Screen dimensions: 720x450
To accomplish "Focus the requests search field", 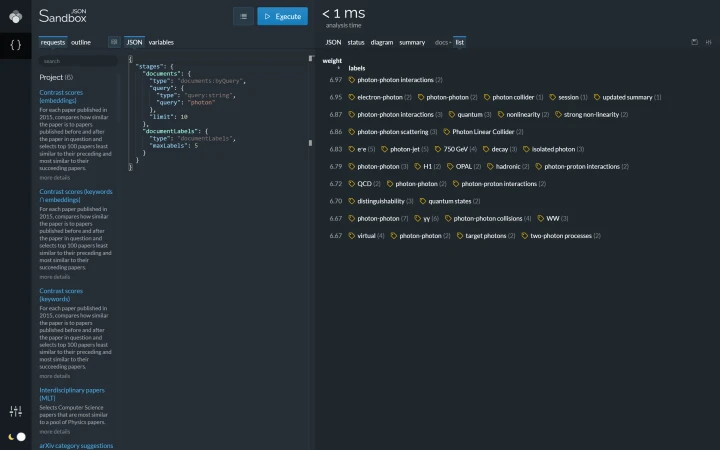I will 78,61.
